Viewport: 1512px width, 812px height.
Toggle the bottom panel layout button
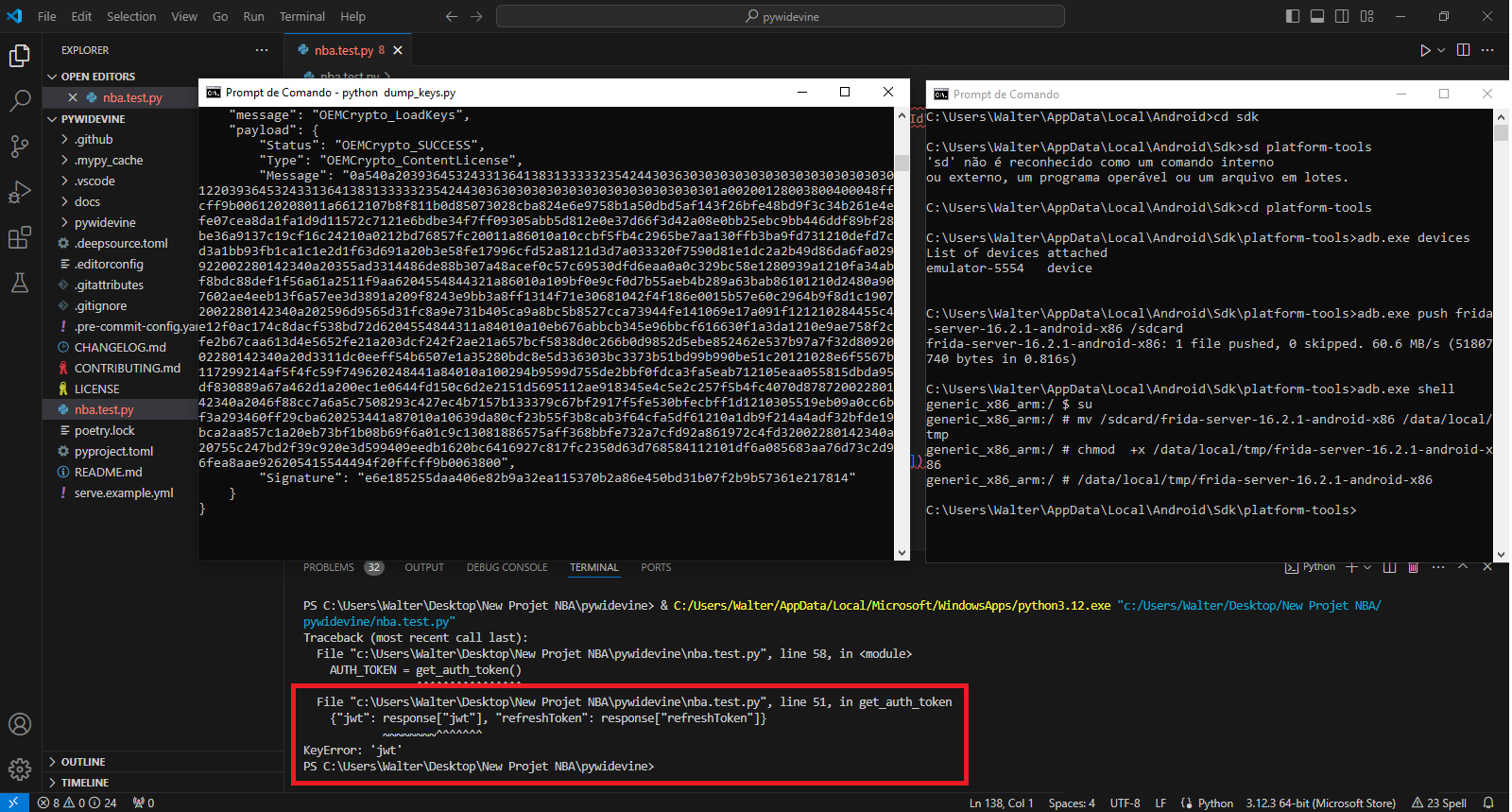click(1317, 16)
